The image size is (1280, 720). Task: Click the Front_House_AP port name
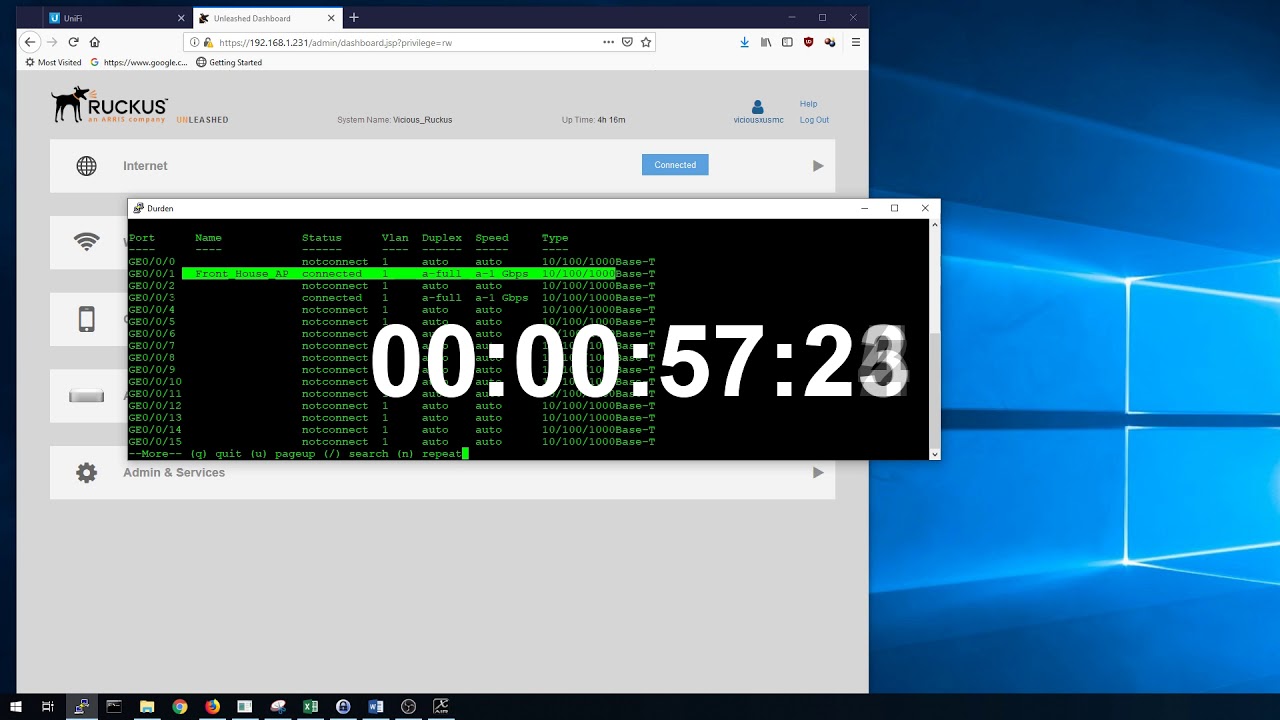pyautogui.click(x=242, y=274)
